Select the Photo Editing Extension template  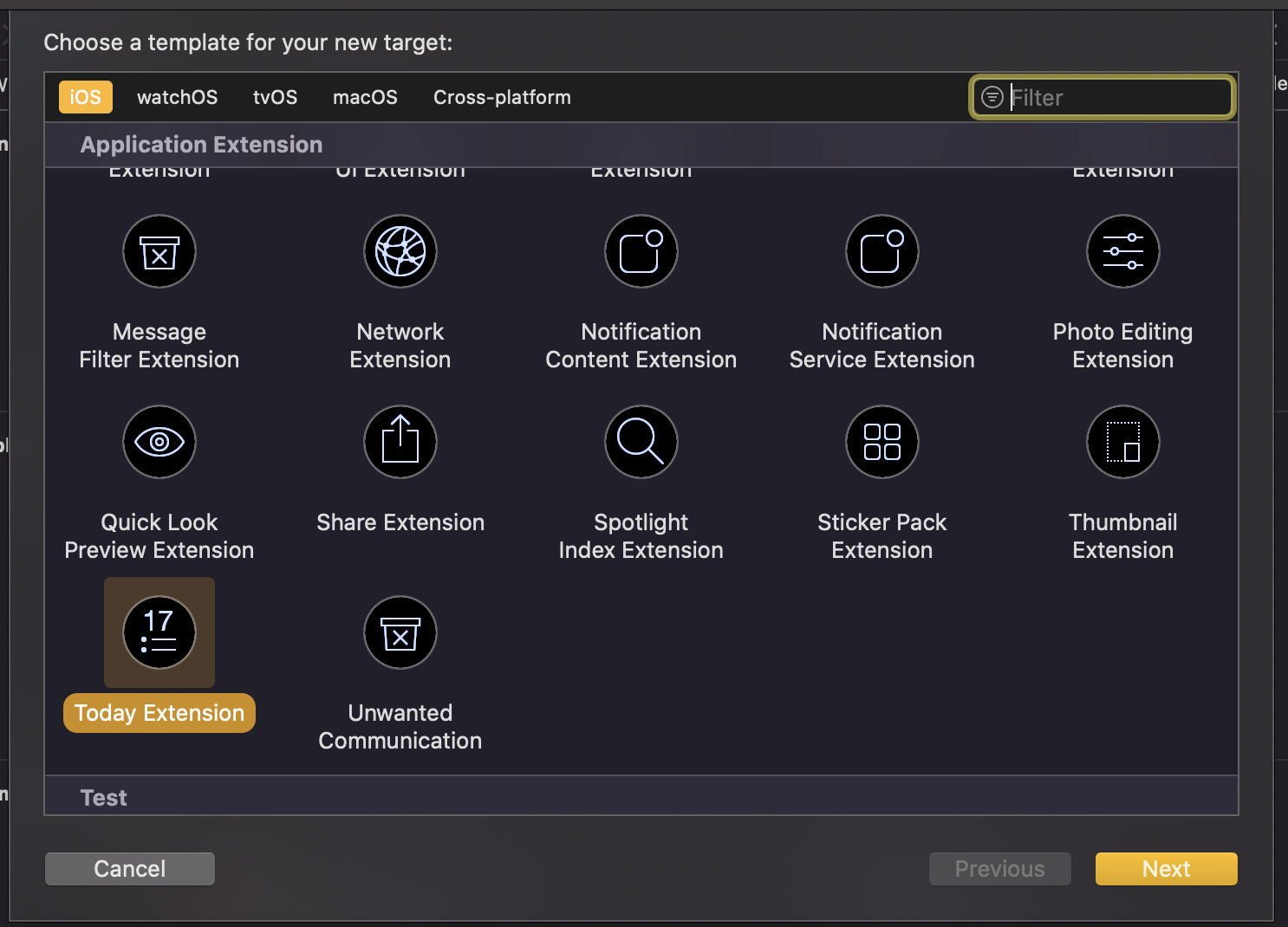tap(1122, 251)
